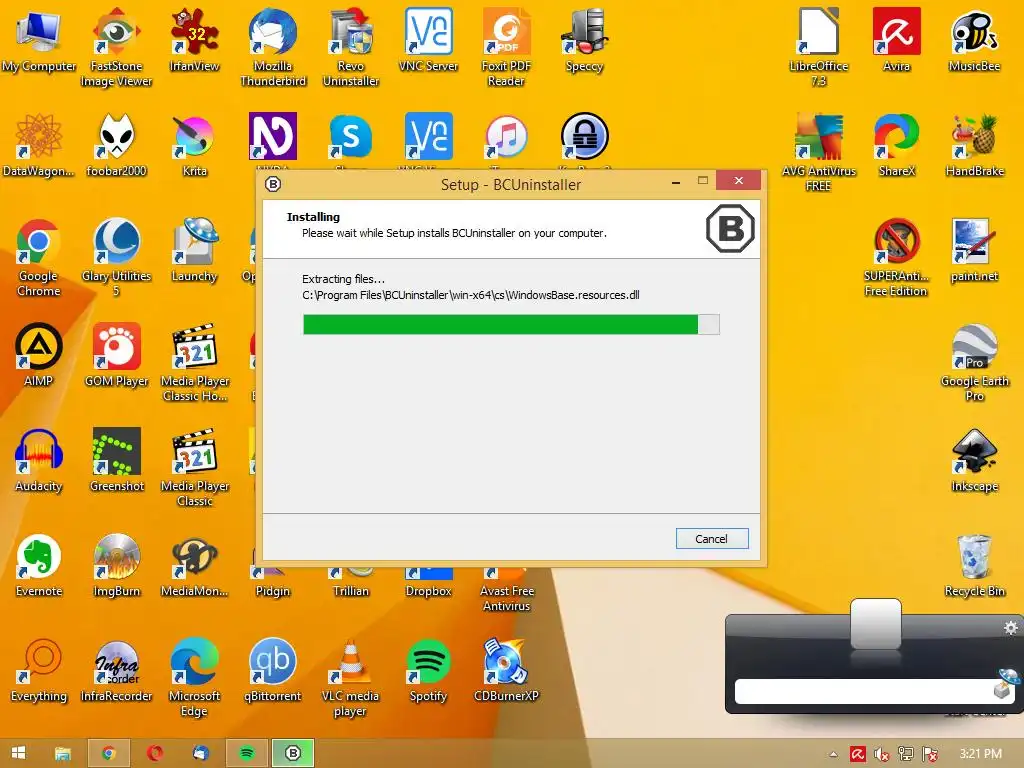Open My Computer desktop icon
The width and height of the screenshot is (1024, 768).
pyautogui.click(x=39, y=41)
